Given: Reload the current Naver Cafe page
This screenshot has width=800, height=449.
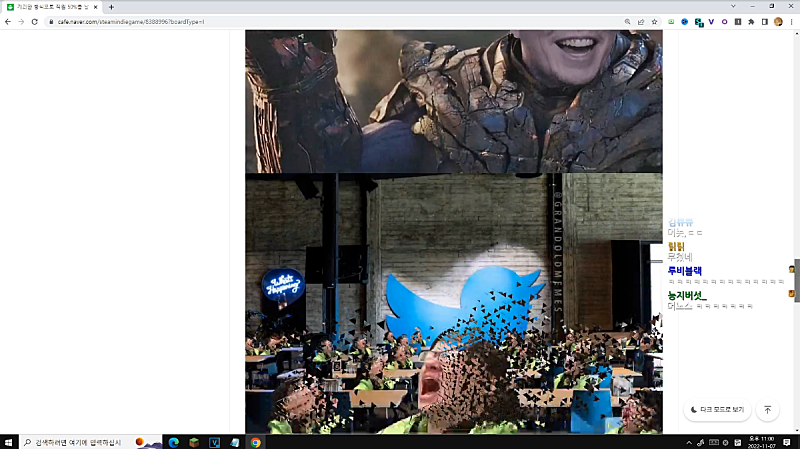Looking at the screenshot, I should pos(35,22).
